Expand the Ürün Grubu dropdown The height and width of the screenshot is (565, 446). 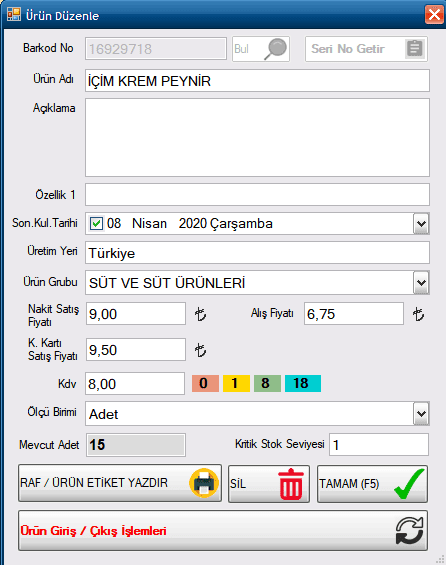[421, 283]
